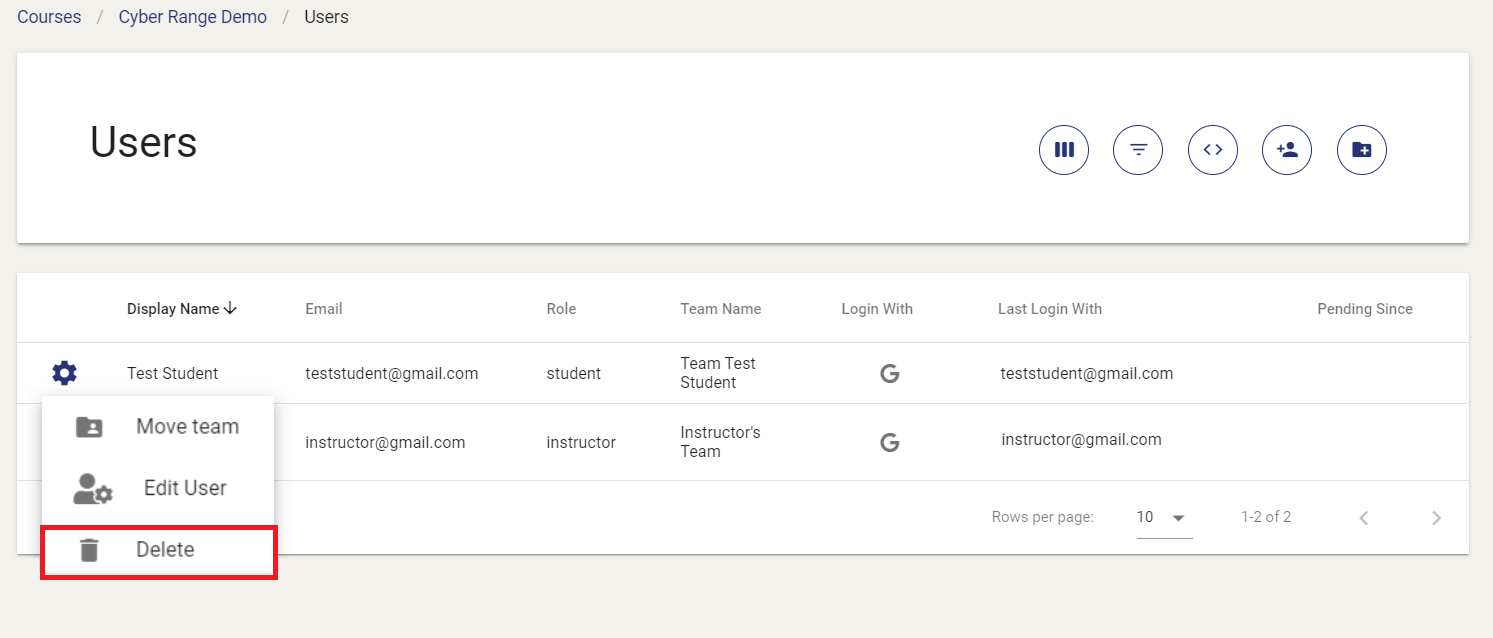1493x638 pixels.
Task: Go to previous page of users
Action: pos(1363,518)
